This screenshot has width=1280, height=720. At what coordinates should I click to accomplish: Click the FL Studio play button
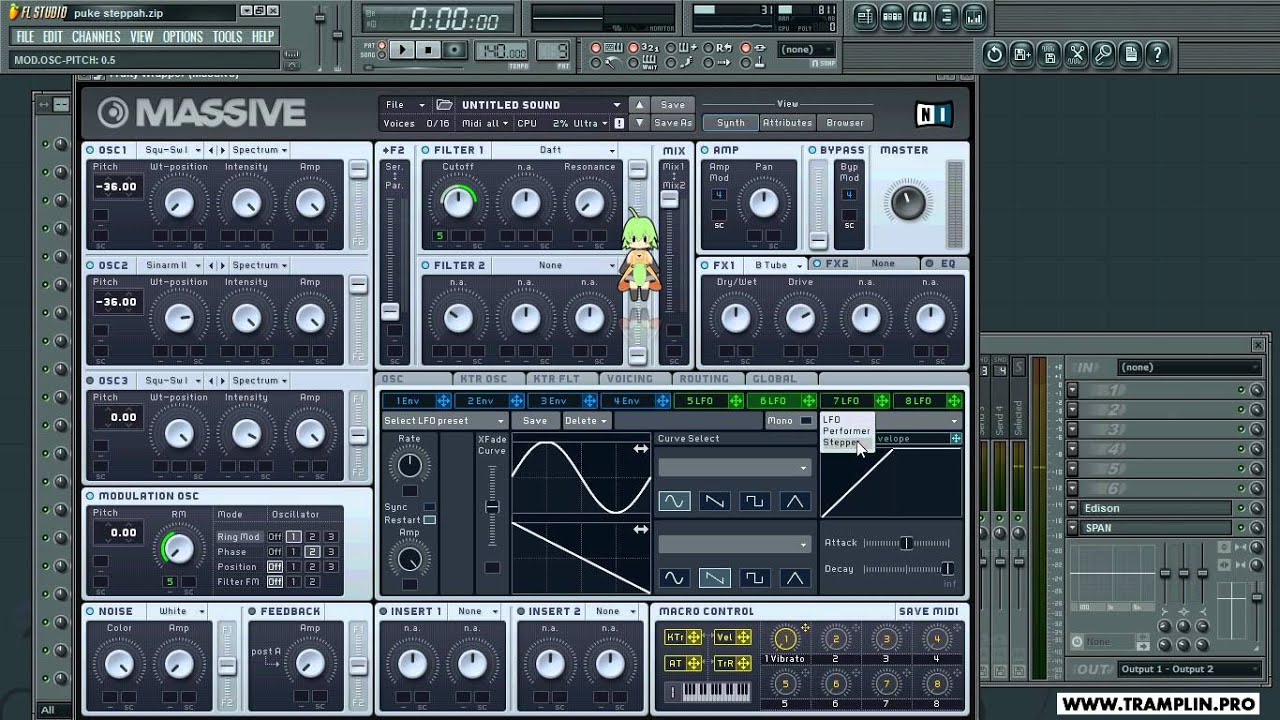click(x=402, y=50)
